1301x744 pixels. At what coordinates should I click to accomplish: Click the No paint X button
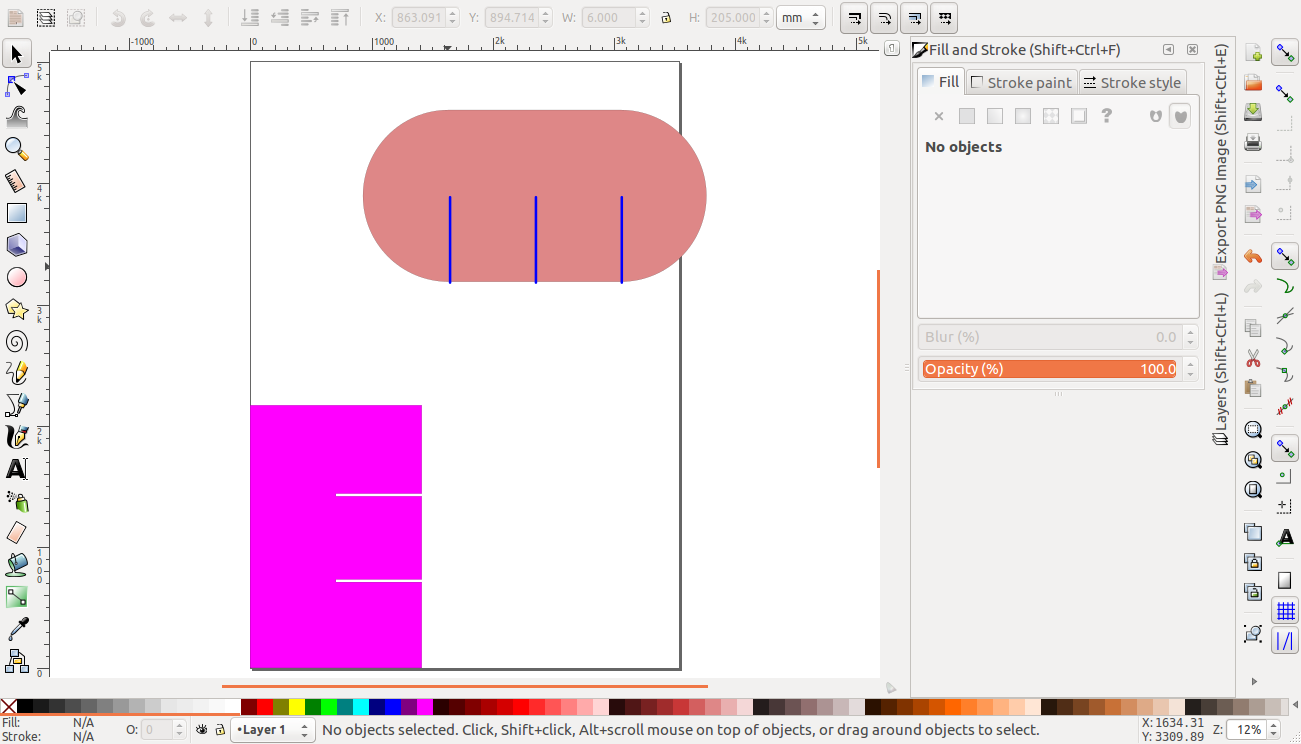939,116
